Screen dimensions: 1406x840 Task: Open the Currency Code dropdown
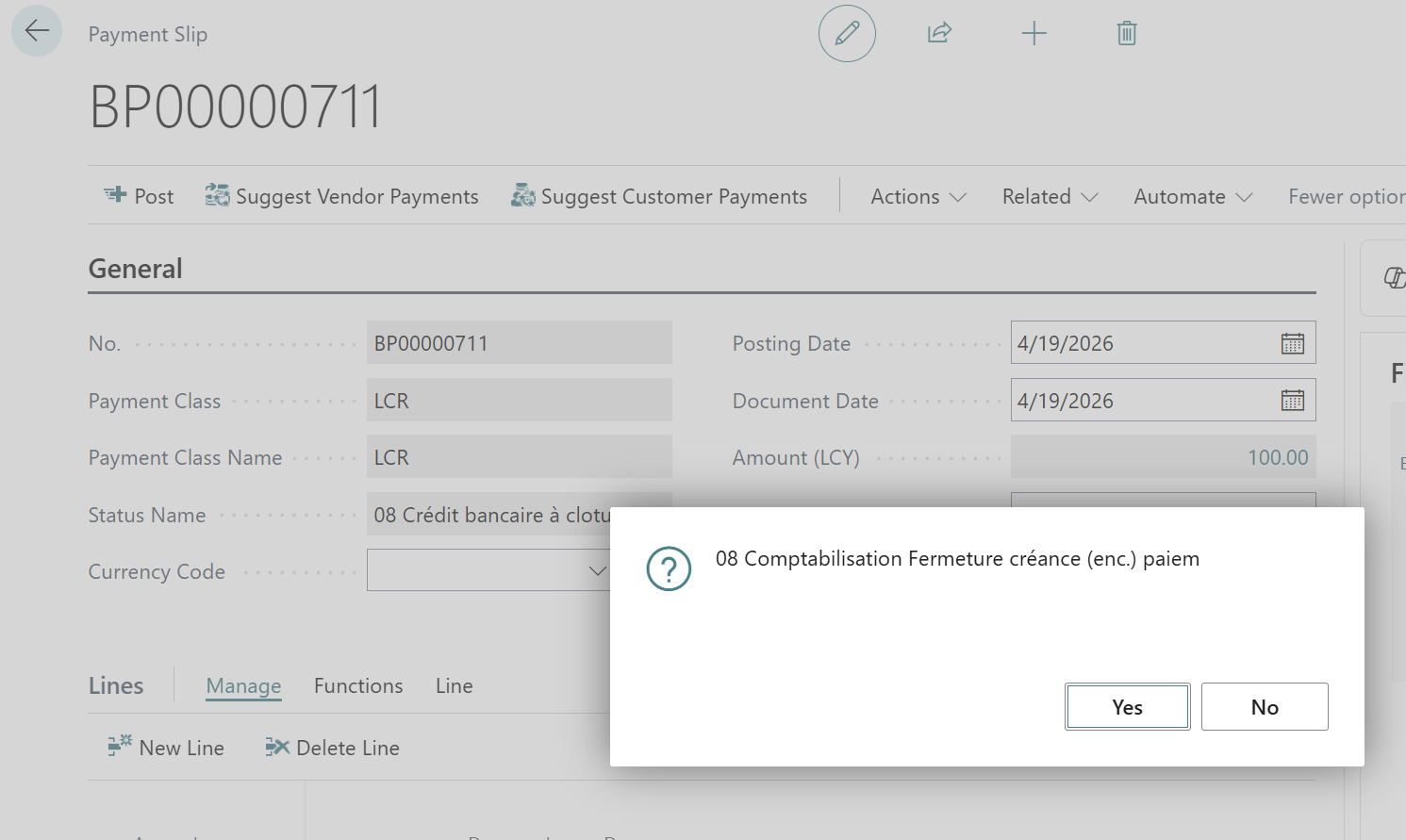(596, 571)
